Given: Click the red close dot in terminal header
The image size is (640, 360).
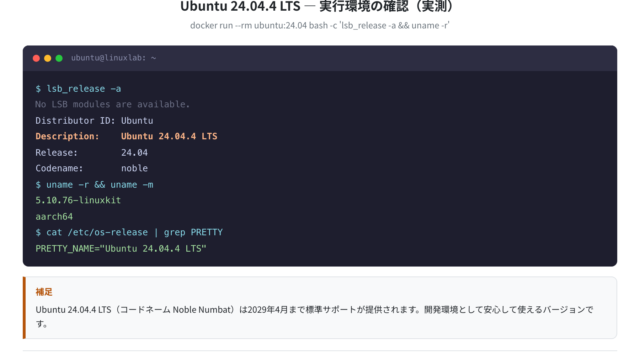Looking at the screenshot, I should [x=36, y=58].
